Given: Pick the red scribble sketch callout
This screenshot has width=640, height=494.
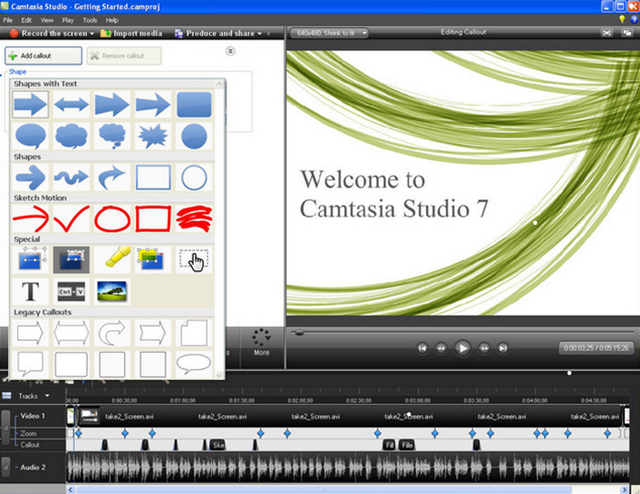Looking at the screenshot, I should [x=194, y=218].
